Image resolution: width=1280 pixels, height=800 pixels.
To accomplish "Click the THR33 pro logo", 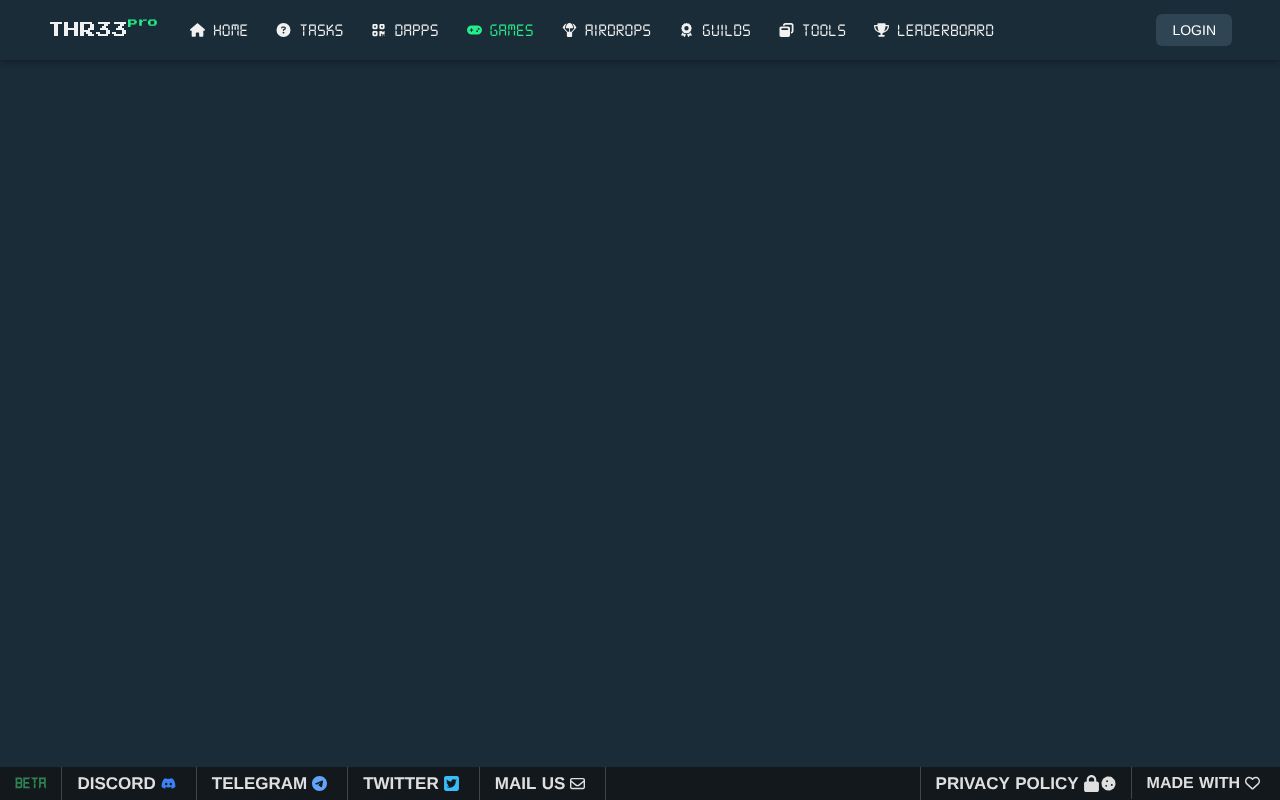I will click(x=103, y=28).
